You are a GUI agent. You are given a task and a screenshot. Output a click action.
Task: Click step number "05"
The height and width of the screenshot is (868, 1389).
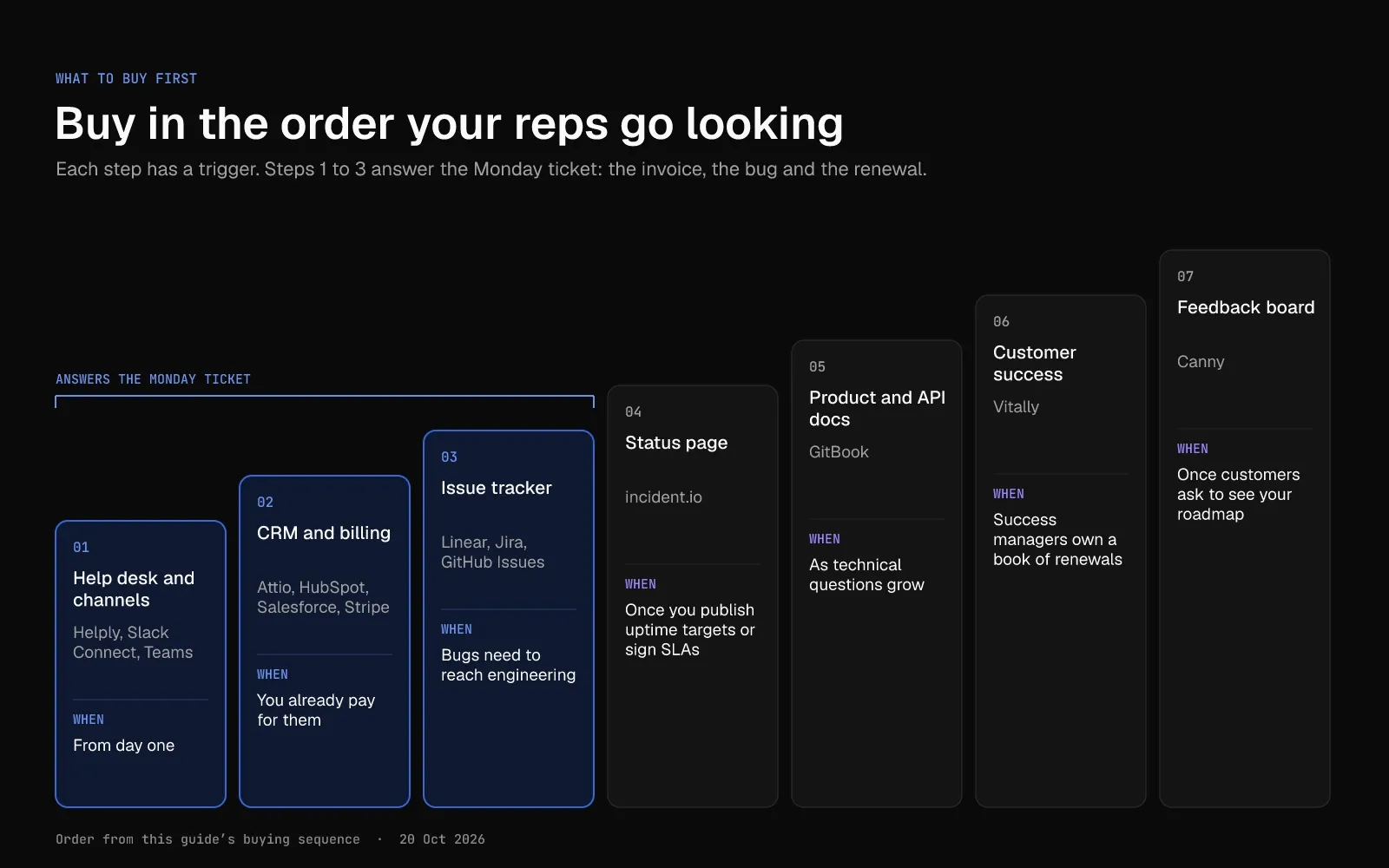coord(817,367)
